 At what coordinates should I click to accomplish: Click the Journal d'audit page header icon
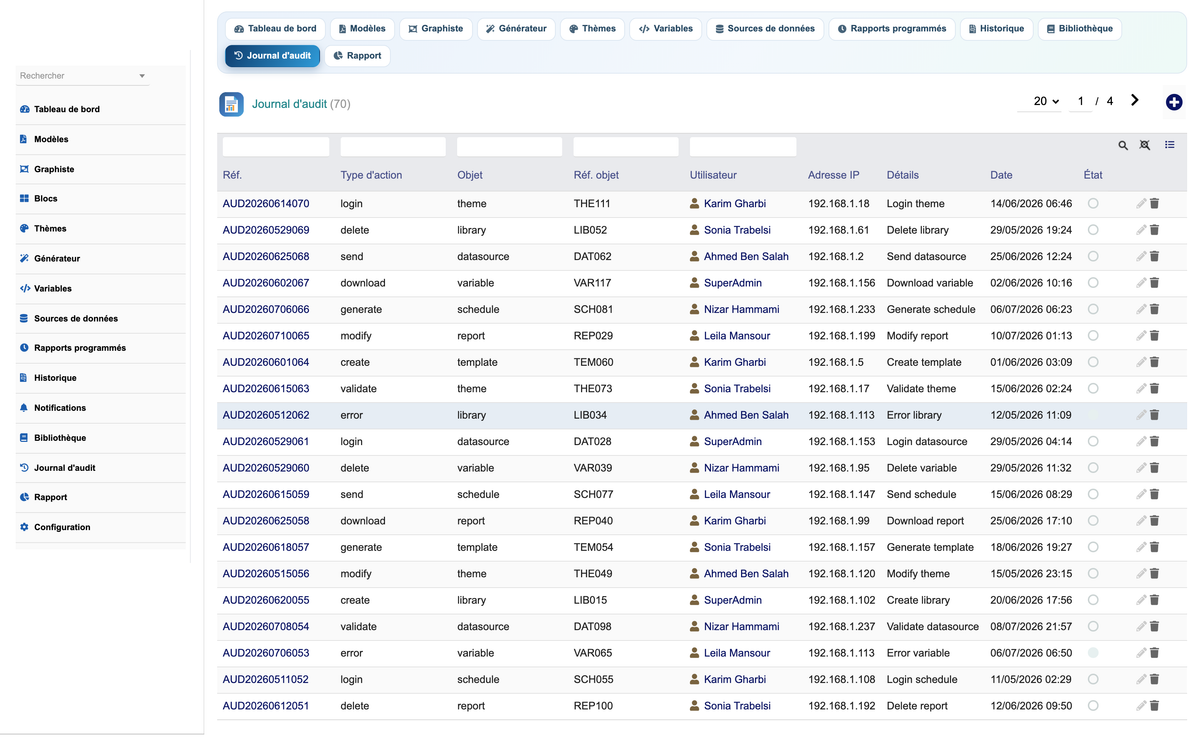(231, 104)
